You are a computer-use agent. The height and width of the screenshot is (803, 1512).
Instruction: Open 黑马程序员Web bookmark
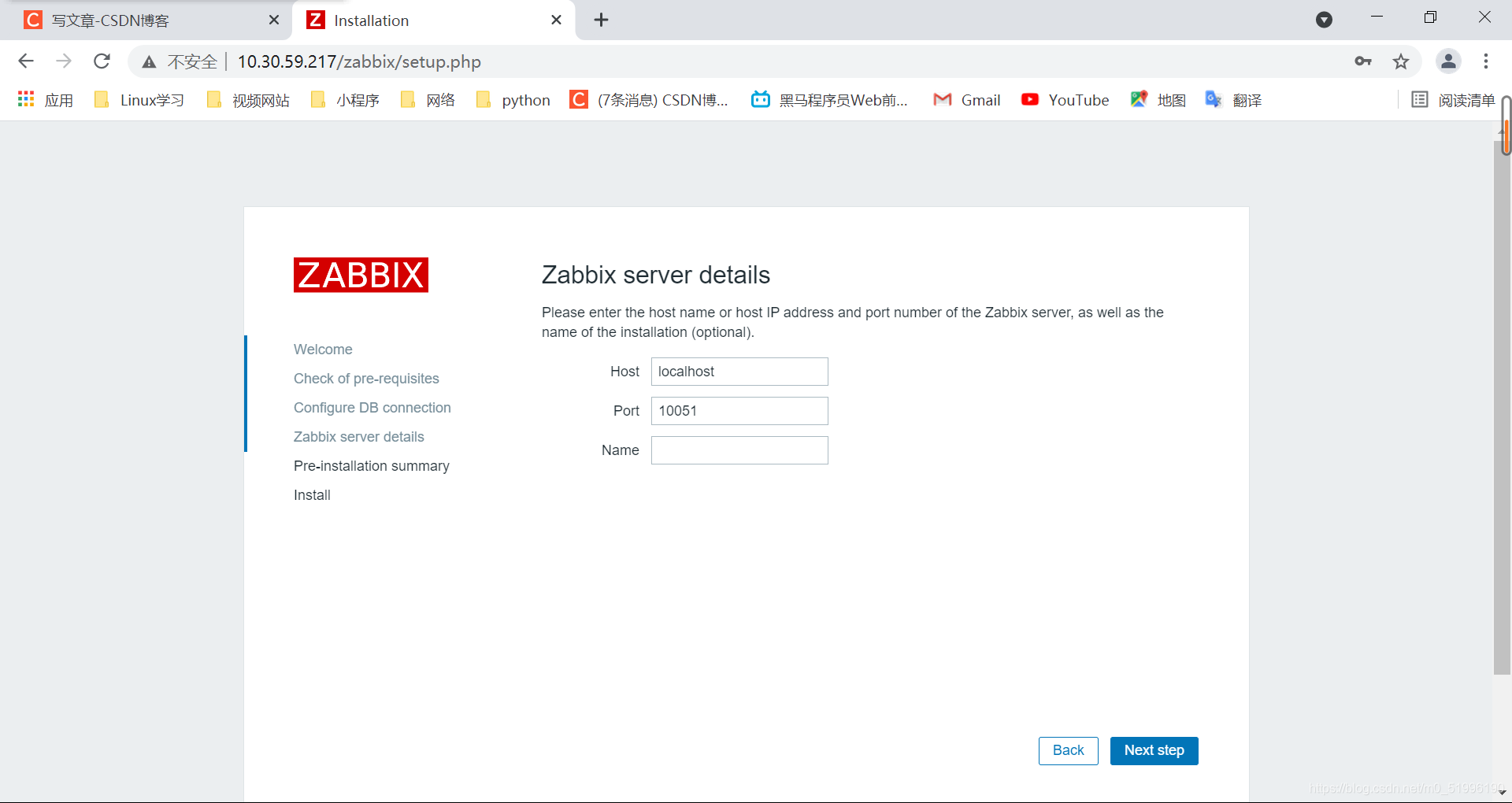coord(829,100)
